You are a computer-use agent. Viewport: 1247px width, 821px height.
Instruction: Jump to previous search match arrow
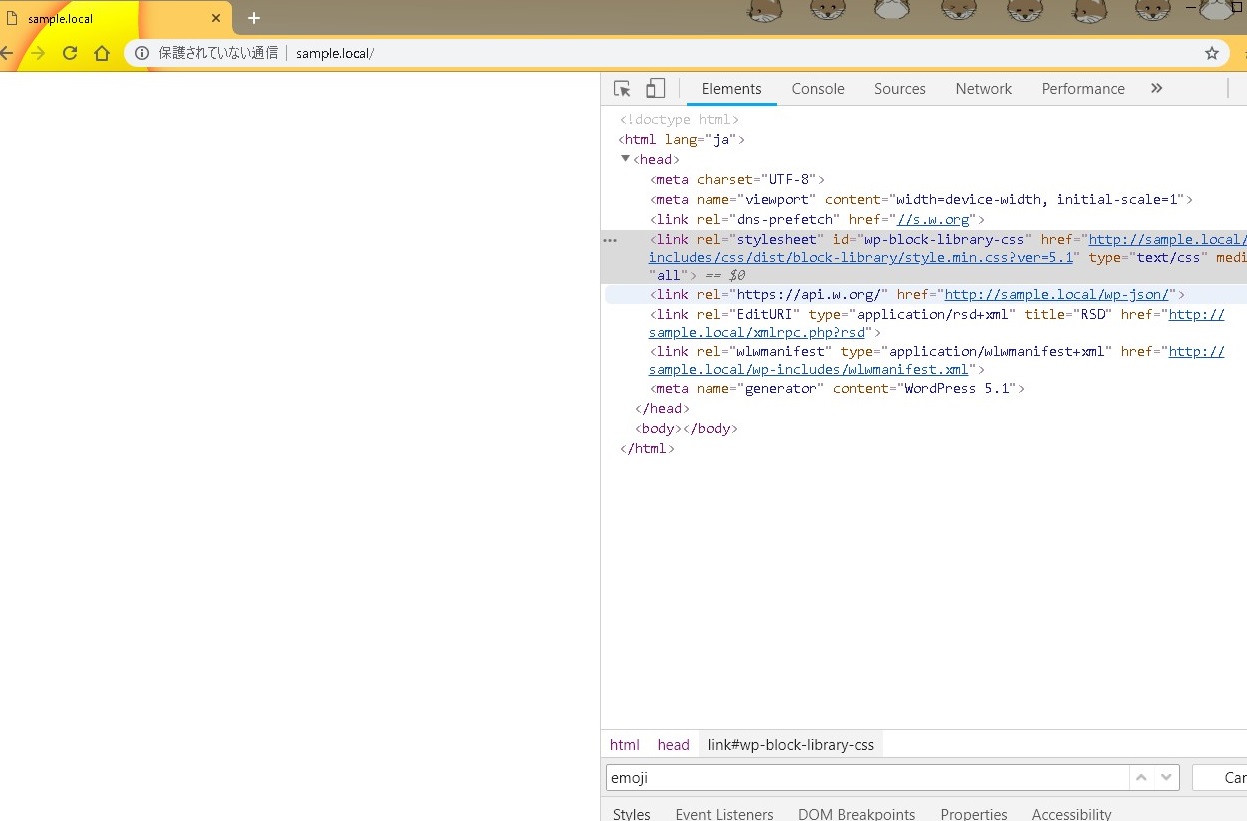1141,777
